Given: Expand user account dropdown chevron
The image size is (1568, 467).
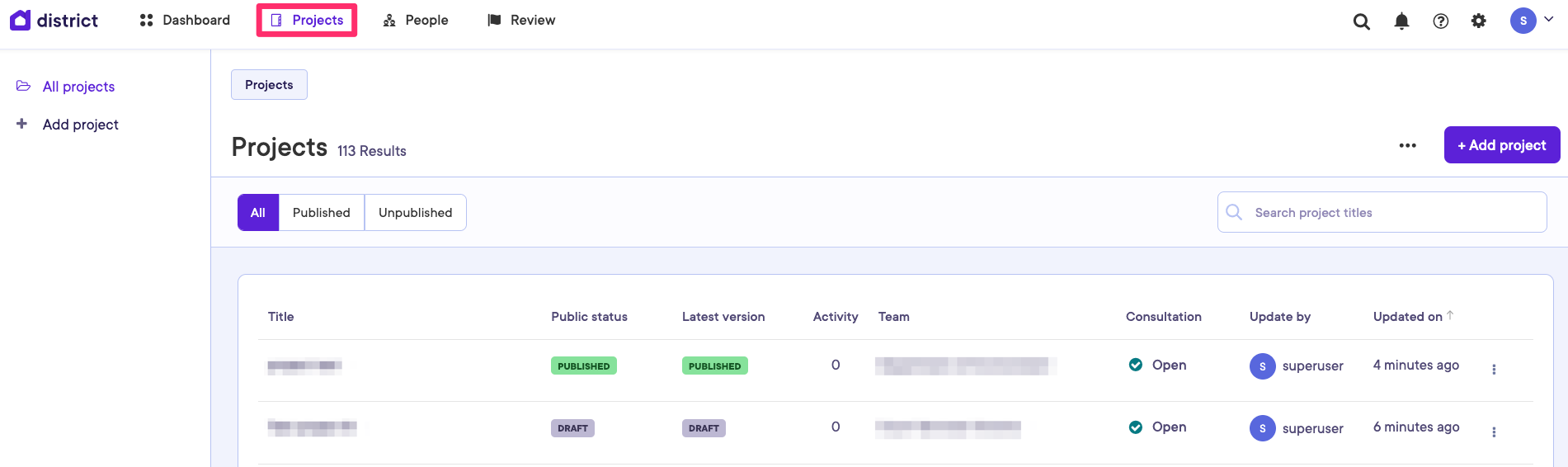Looking at the screenshot, I should tap(1548, 19).
